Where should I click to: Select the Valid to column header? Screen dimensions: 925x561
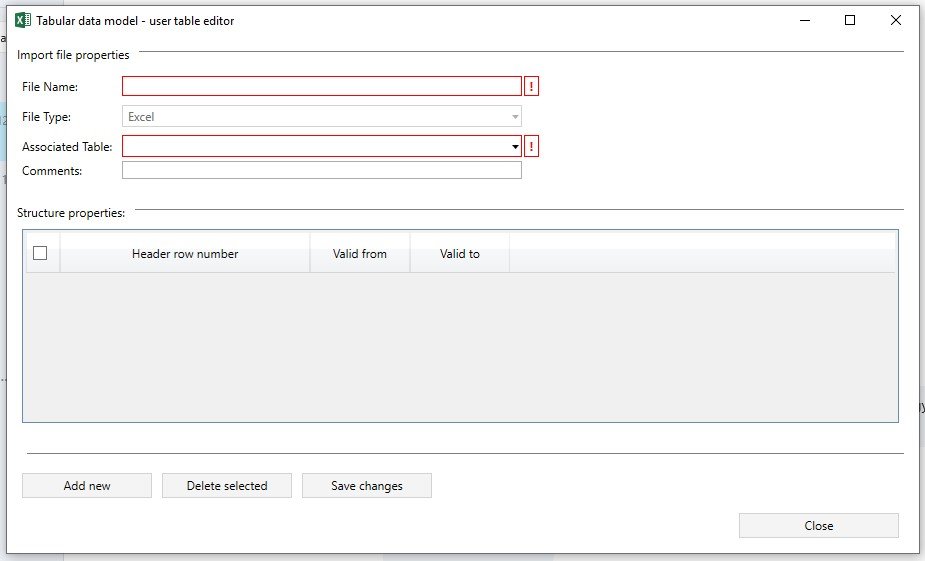click(x=460, y=254)
